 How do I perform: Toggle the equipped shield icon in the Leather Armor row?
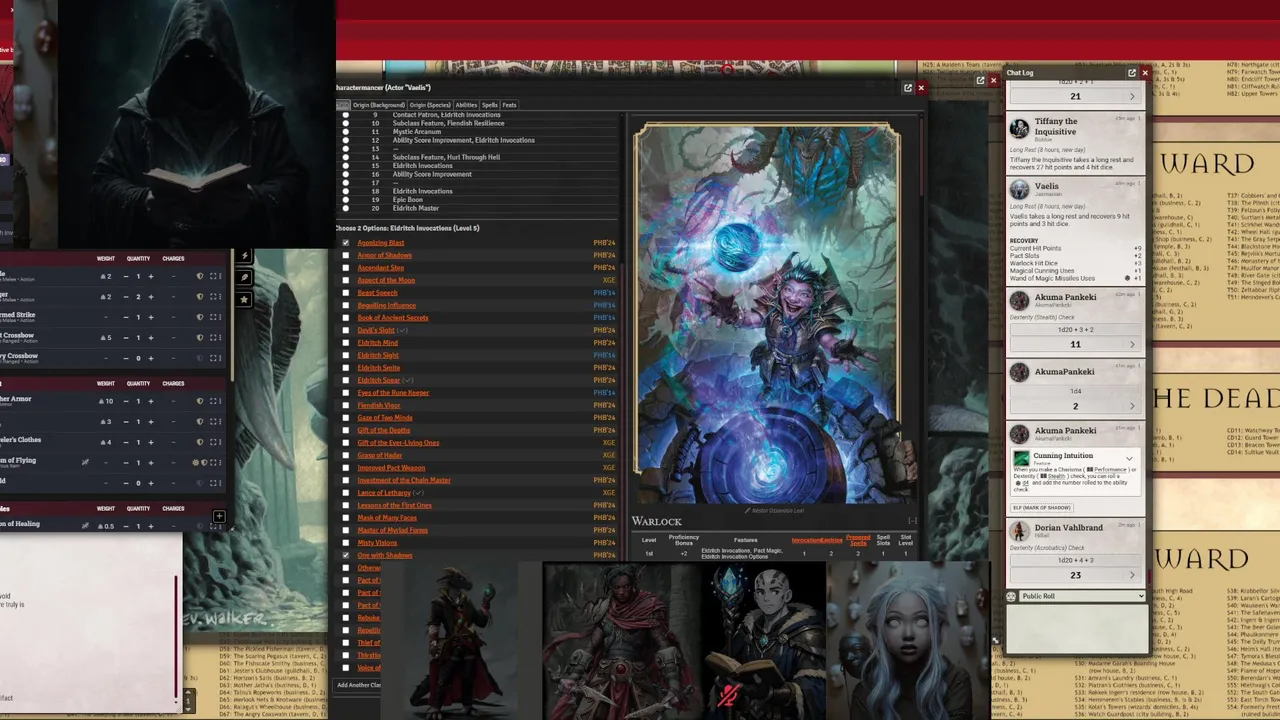(x=199, y=401)
